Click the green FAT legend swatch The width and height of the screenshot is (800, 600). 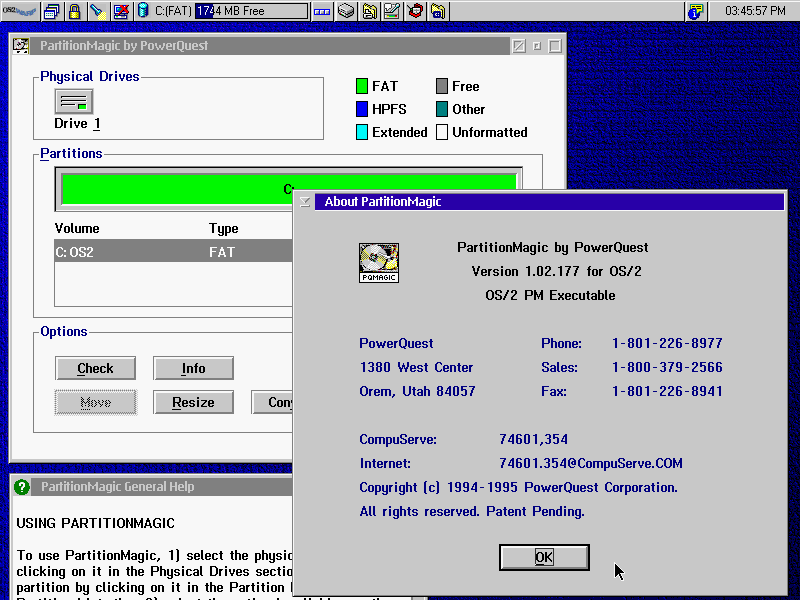pyautogui.click(x=362, y=86)
